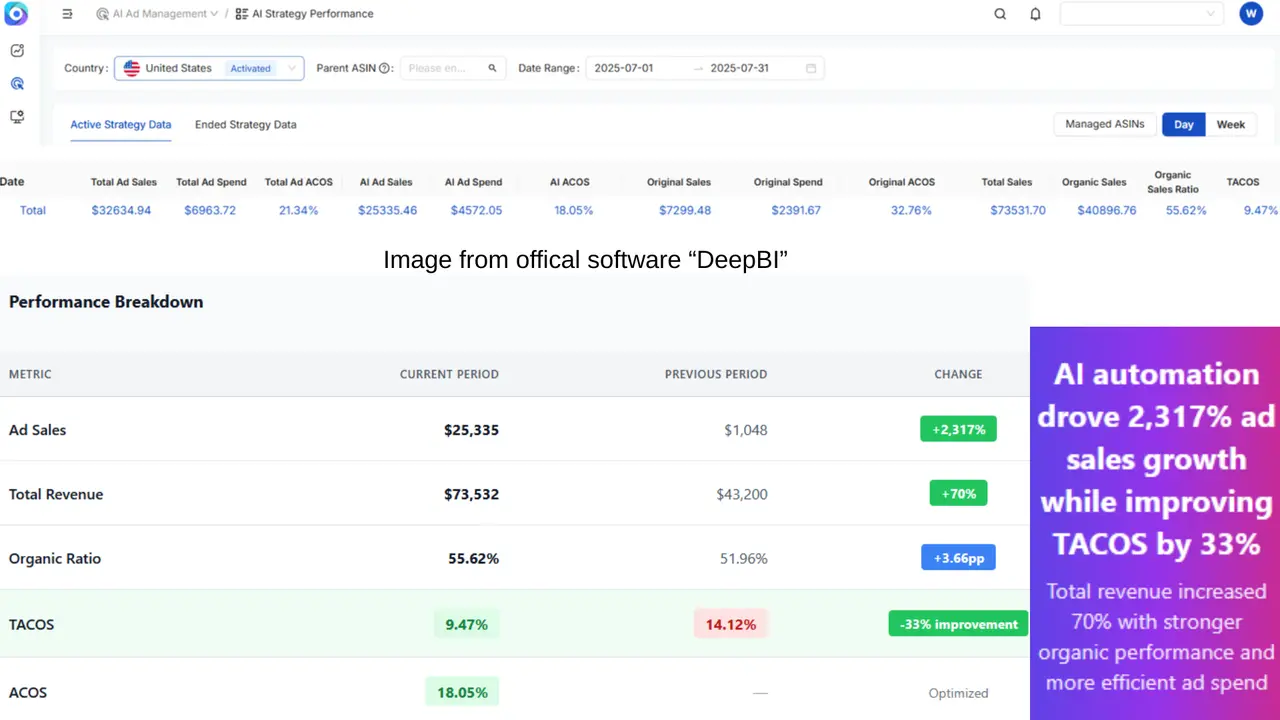
Task: Click the Activated status badge
Action: pos(250,68)
